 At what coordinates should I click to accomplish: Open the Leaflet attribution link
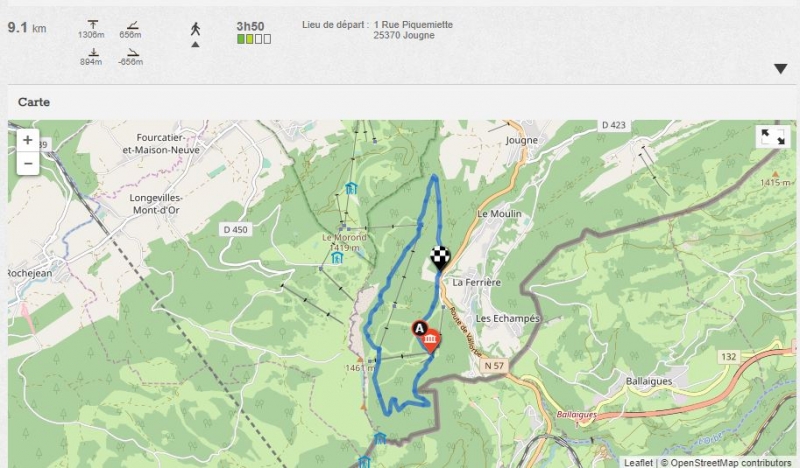(638, 462)
